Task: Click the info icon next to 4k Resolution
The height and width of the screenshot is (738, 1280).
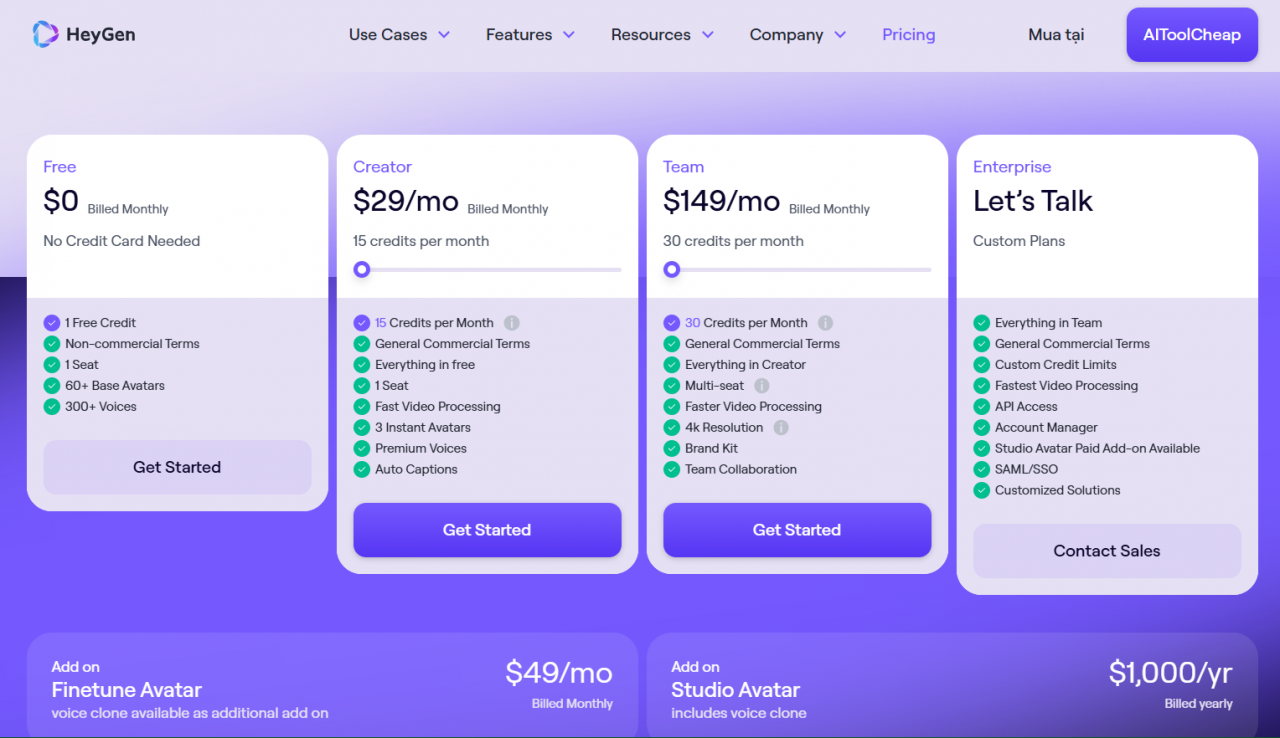Action: click(x=781, y=428)
